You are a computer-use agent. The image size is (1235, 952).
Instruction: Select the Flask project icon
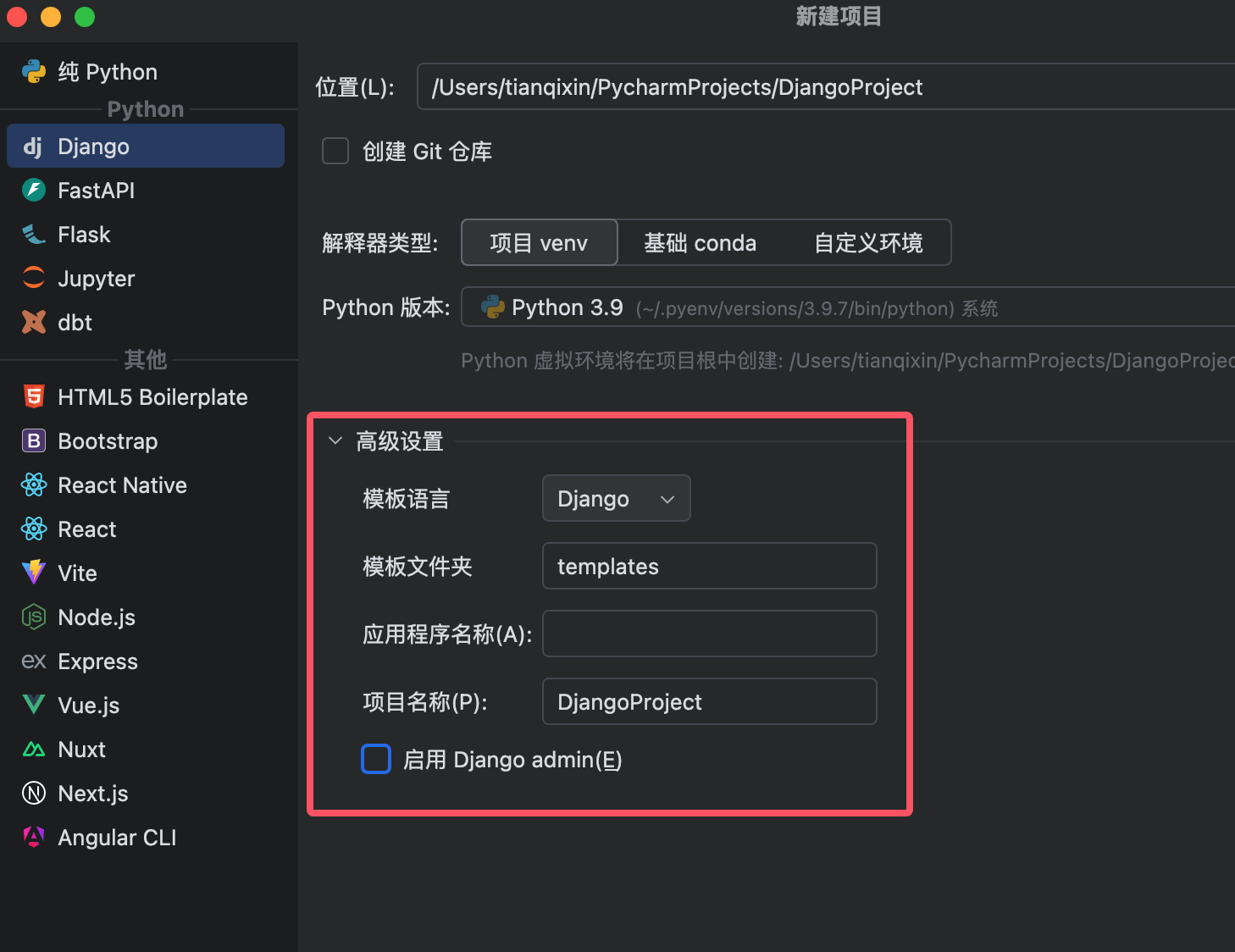[34, 235]
